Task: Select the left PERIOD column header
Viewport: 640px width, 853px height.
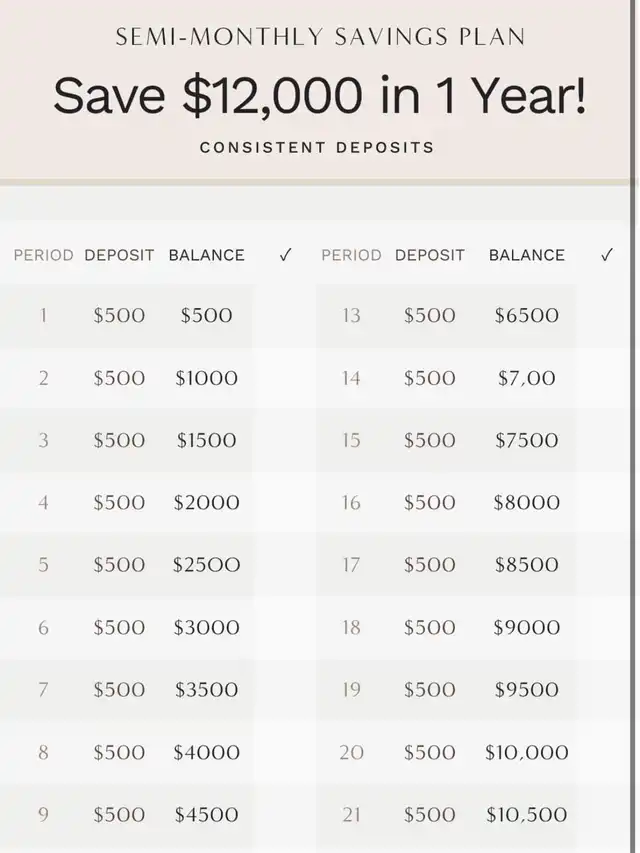Action: point(44,255)
